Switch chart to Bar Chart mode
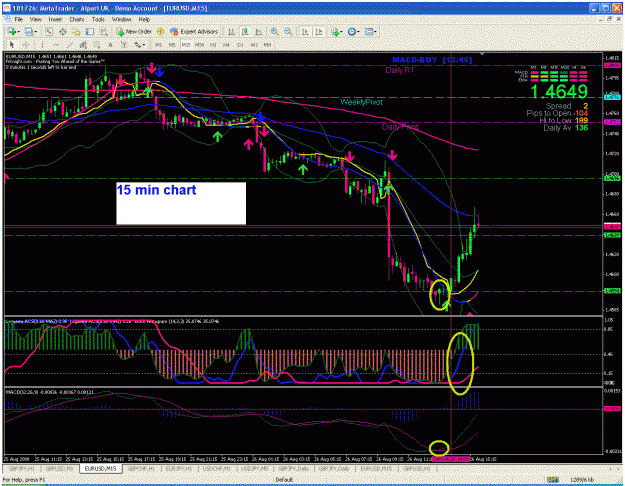 click(x=231, y=32)
